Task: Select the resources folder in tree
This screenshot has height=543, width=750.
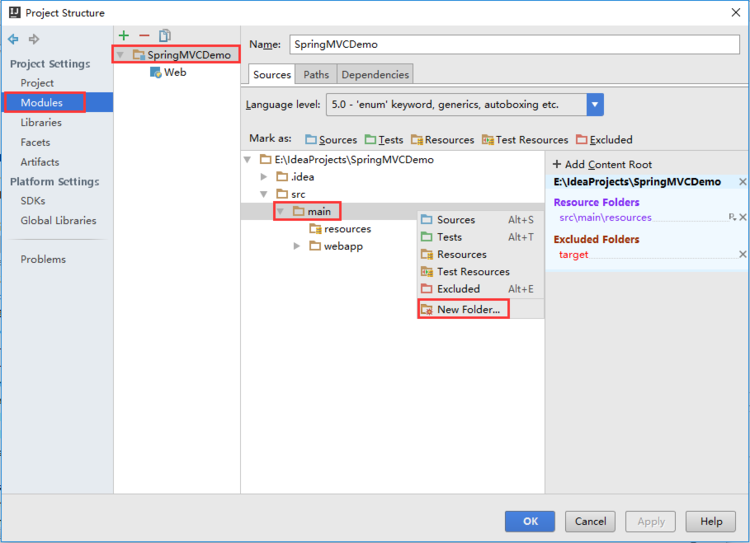Action: 347,229
